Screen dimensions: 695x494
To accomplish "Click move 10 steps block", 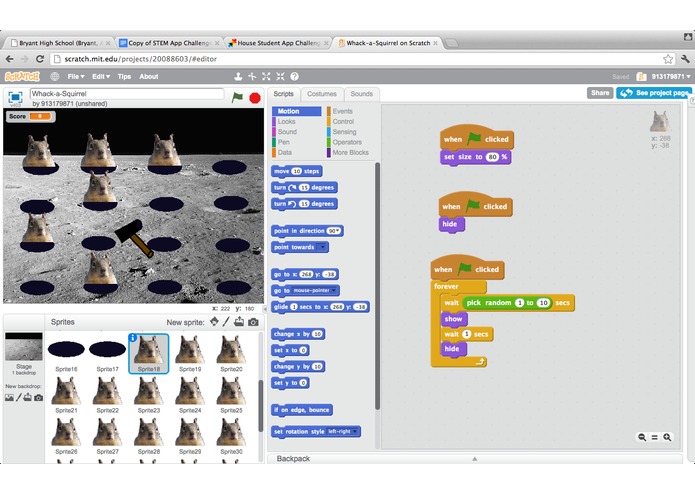I will point(297,171).
